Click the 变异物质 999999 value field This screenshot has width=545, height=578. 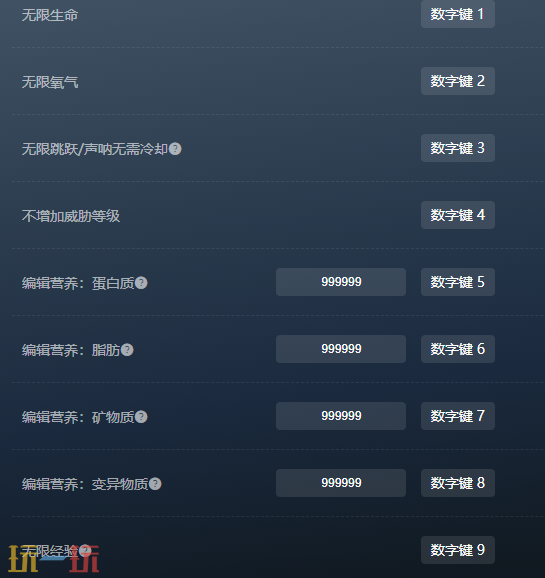[341, 483]
